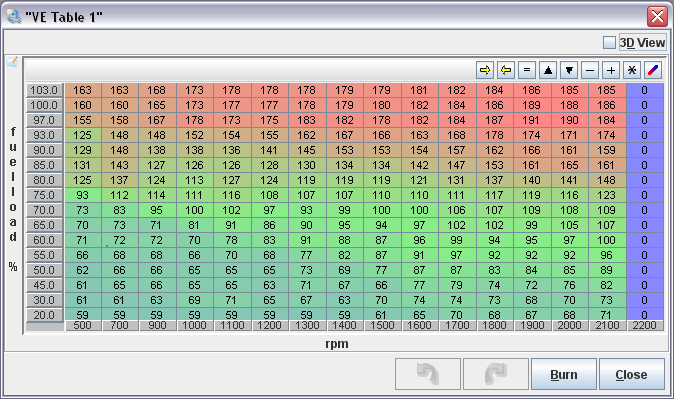Select cell 93 in the 75.0 row
Screen dimensions: 674x399
[x=83, y=195]
